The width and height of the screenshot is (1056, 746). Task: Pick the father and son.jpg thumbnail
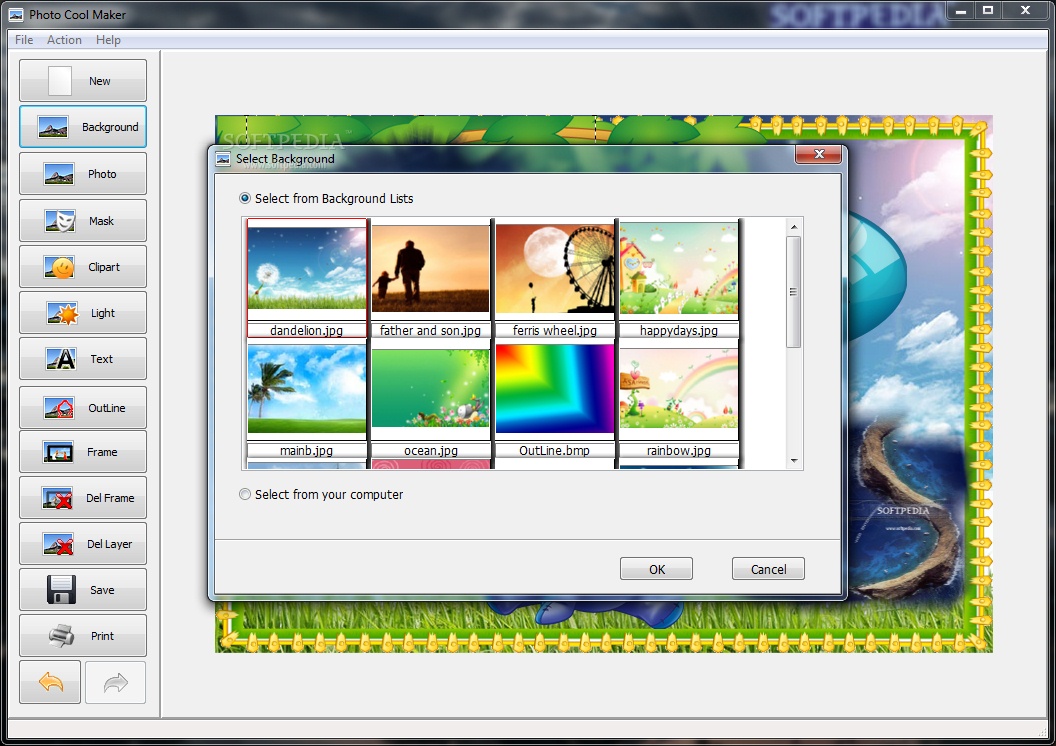[x=430, y=268]
